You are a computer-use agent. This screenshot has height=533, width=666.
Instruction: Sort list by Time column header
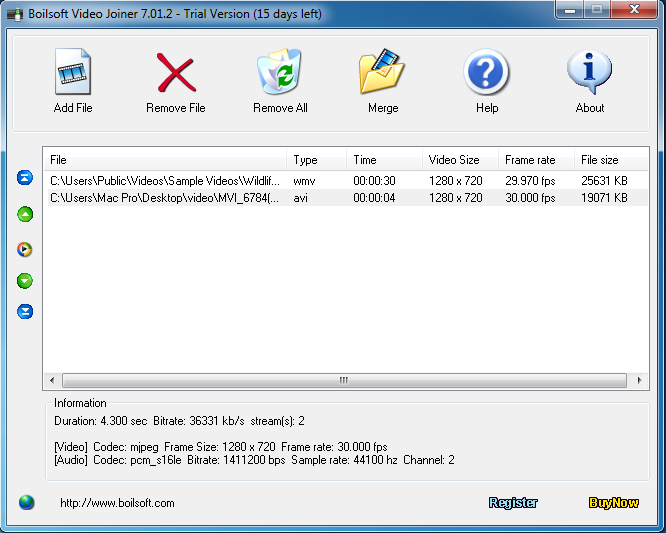point(384,160)
